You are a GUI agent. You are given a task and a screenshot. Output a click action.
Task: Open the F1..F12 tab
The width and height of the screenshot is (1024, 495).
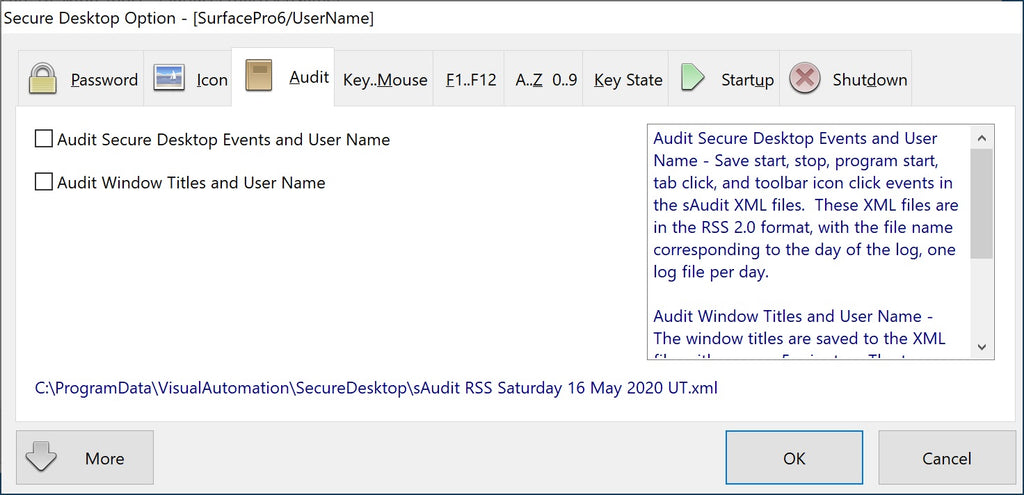coord(471,80)
